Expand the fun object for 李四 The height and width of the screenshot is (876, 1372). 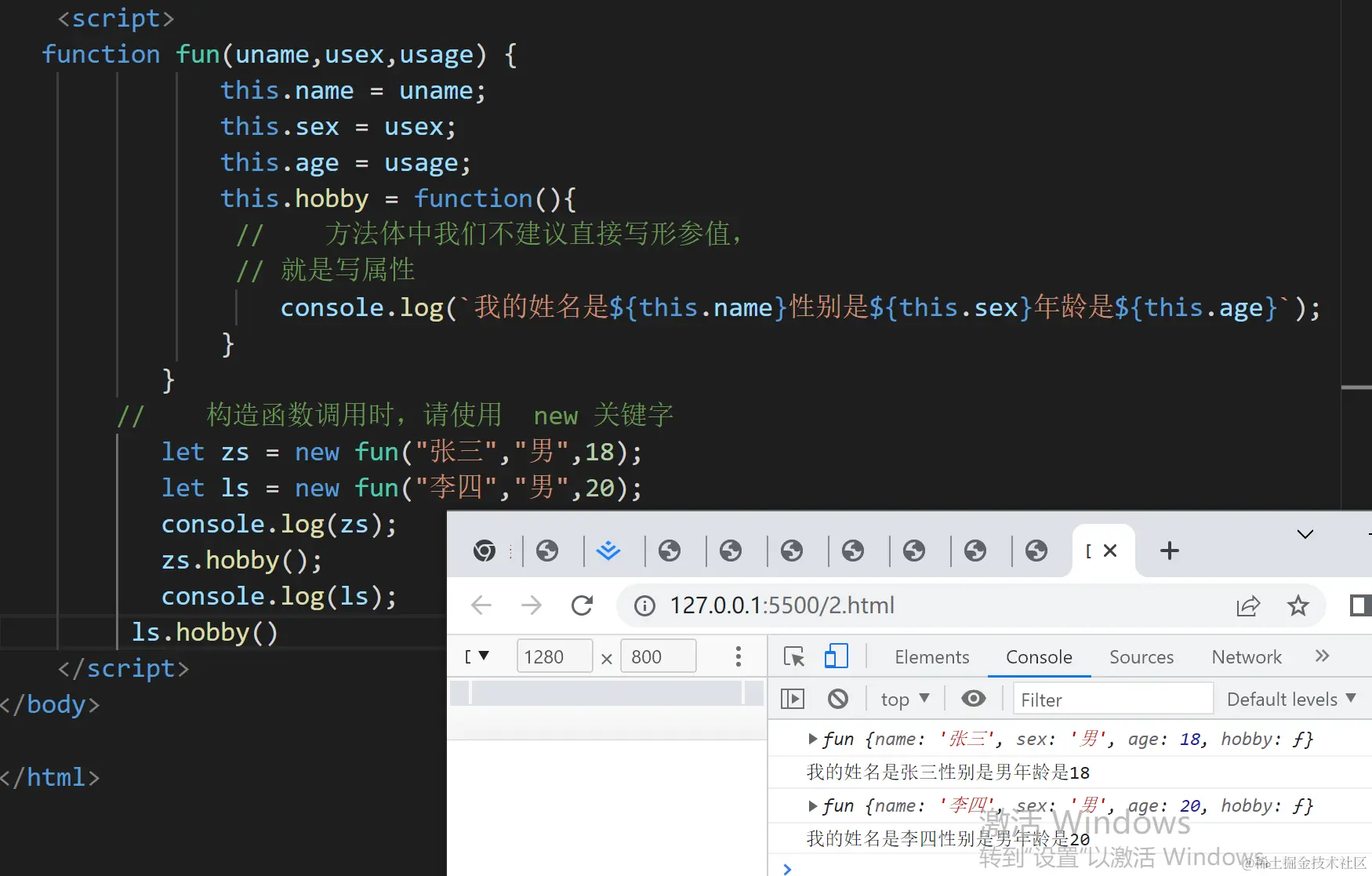pyautogui.click(x=812, y=805)
